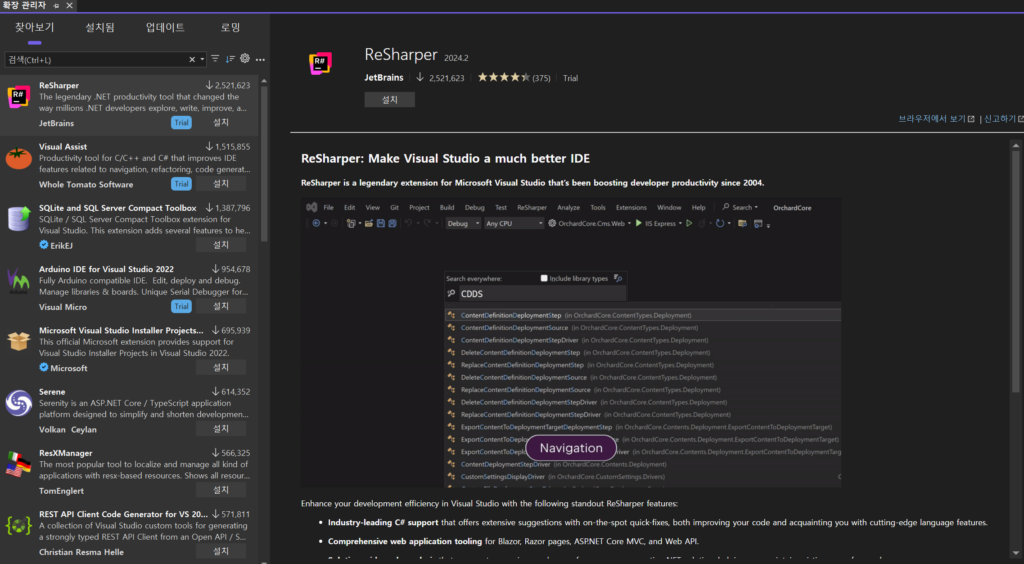Click the Microsoft verified publisher badge

pyautogui.click(x=44, y=368)
